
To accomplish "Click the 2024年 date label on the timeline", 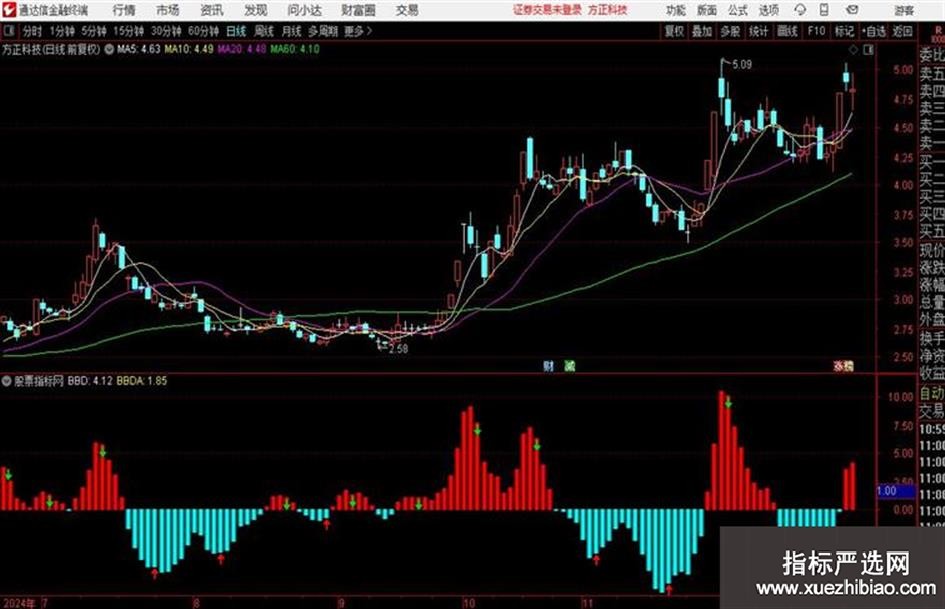I will (x=19, y=603).
